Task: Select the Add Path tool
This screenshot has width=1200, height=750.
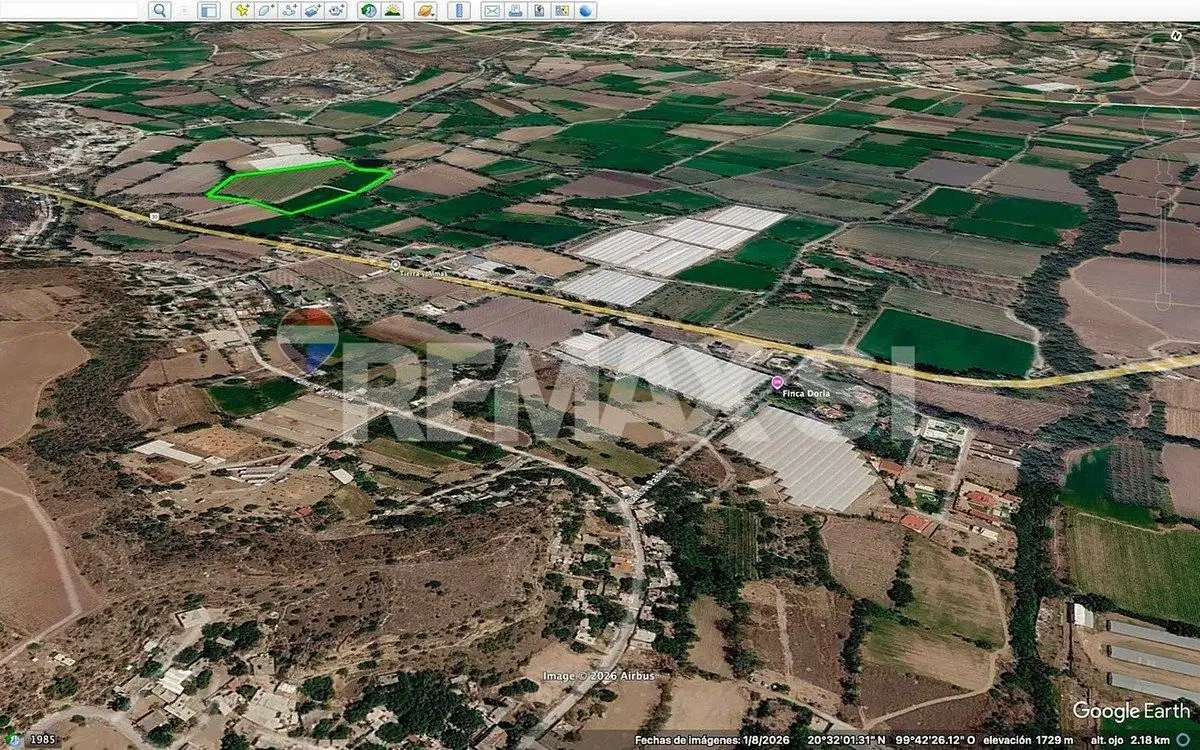Action: tap(290, 10)
